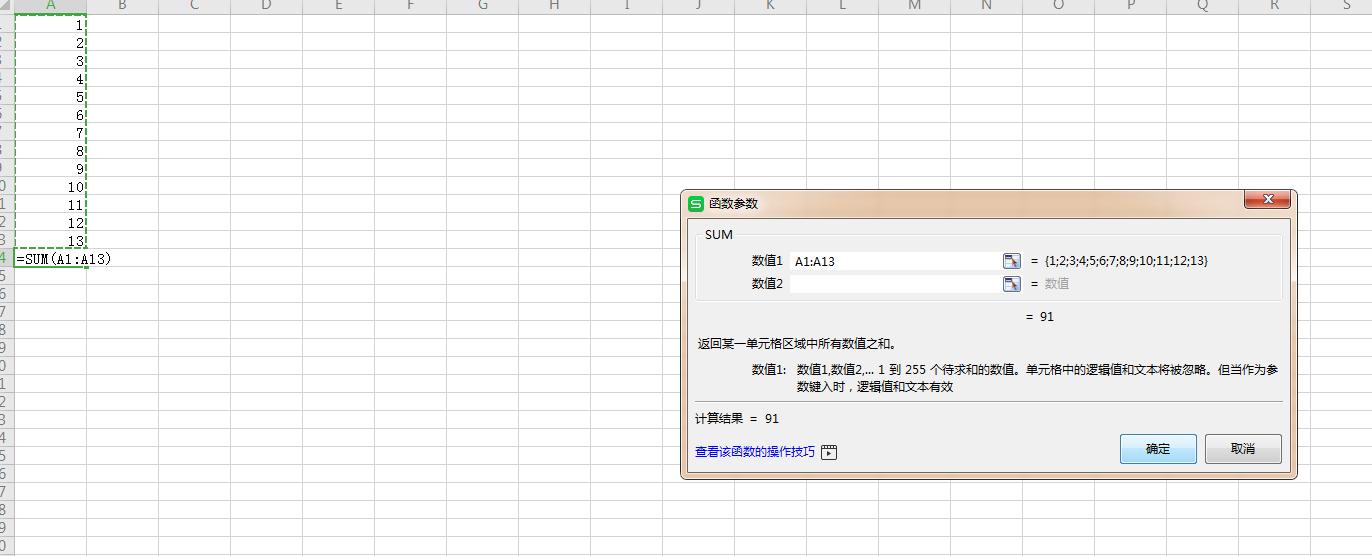
Task: Click the range selector icon for 数值1
Action: 1012,261
